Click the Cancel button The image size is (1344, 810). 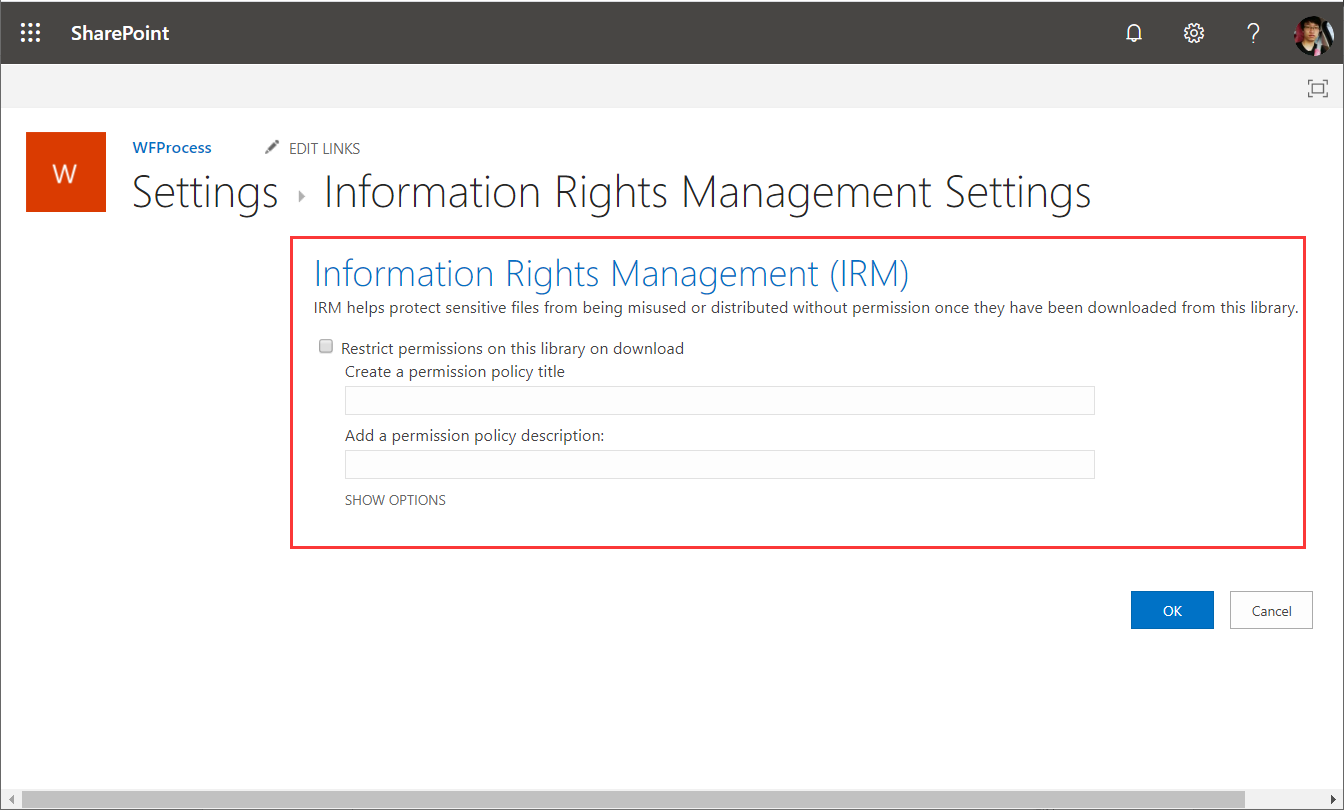[x=1271, y=611]
